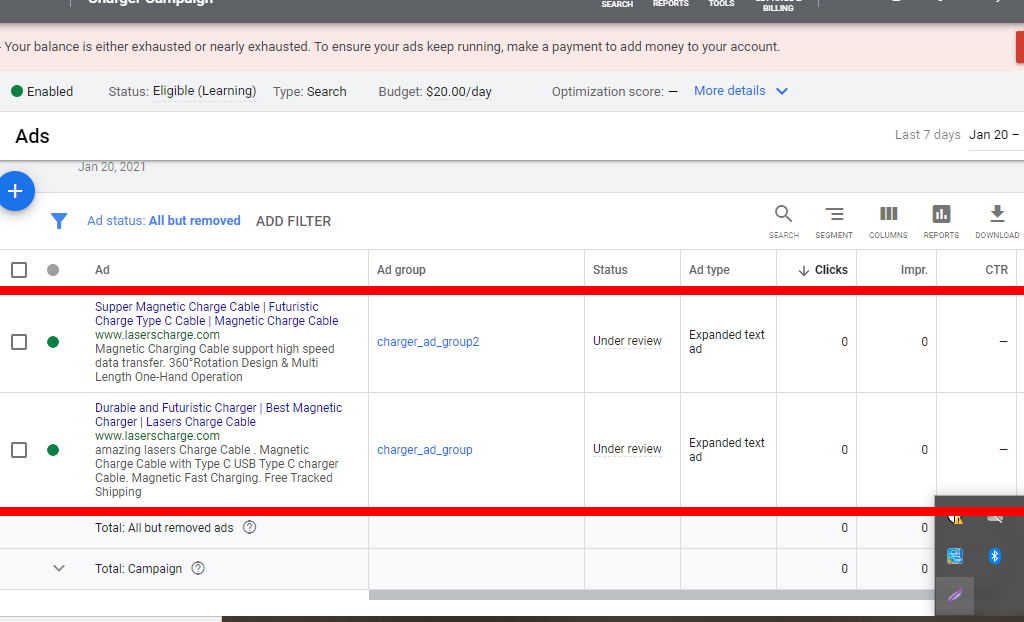Click the Intel graphics tray icon

click(955, 556)
